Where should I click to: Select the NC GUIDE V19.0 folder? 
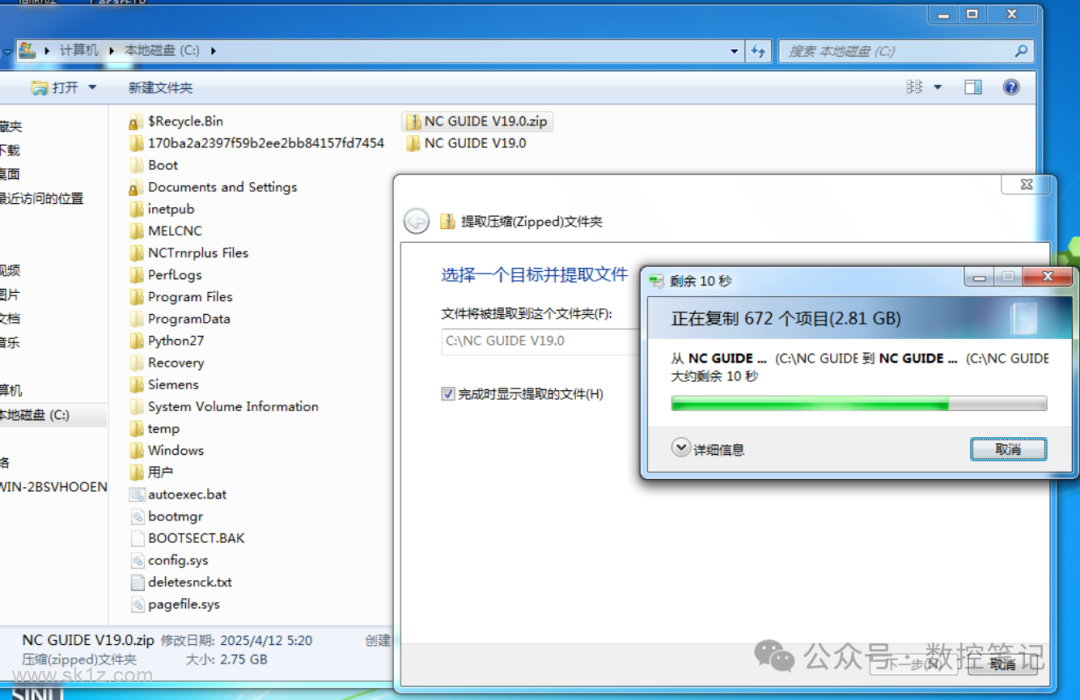[466, 143]
